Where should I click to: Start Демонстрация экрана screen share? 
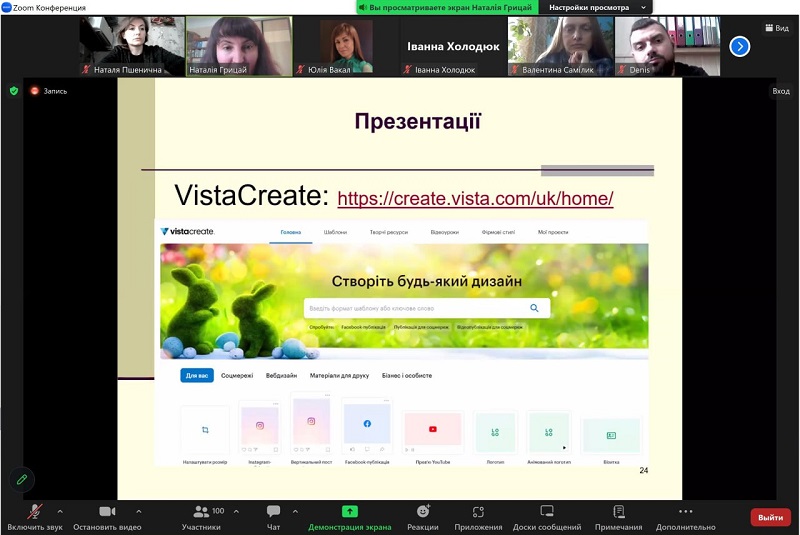(x=349, y=518)
